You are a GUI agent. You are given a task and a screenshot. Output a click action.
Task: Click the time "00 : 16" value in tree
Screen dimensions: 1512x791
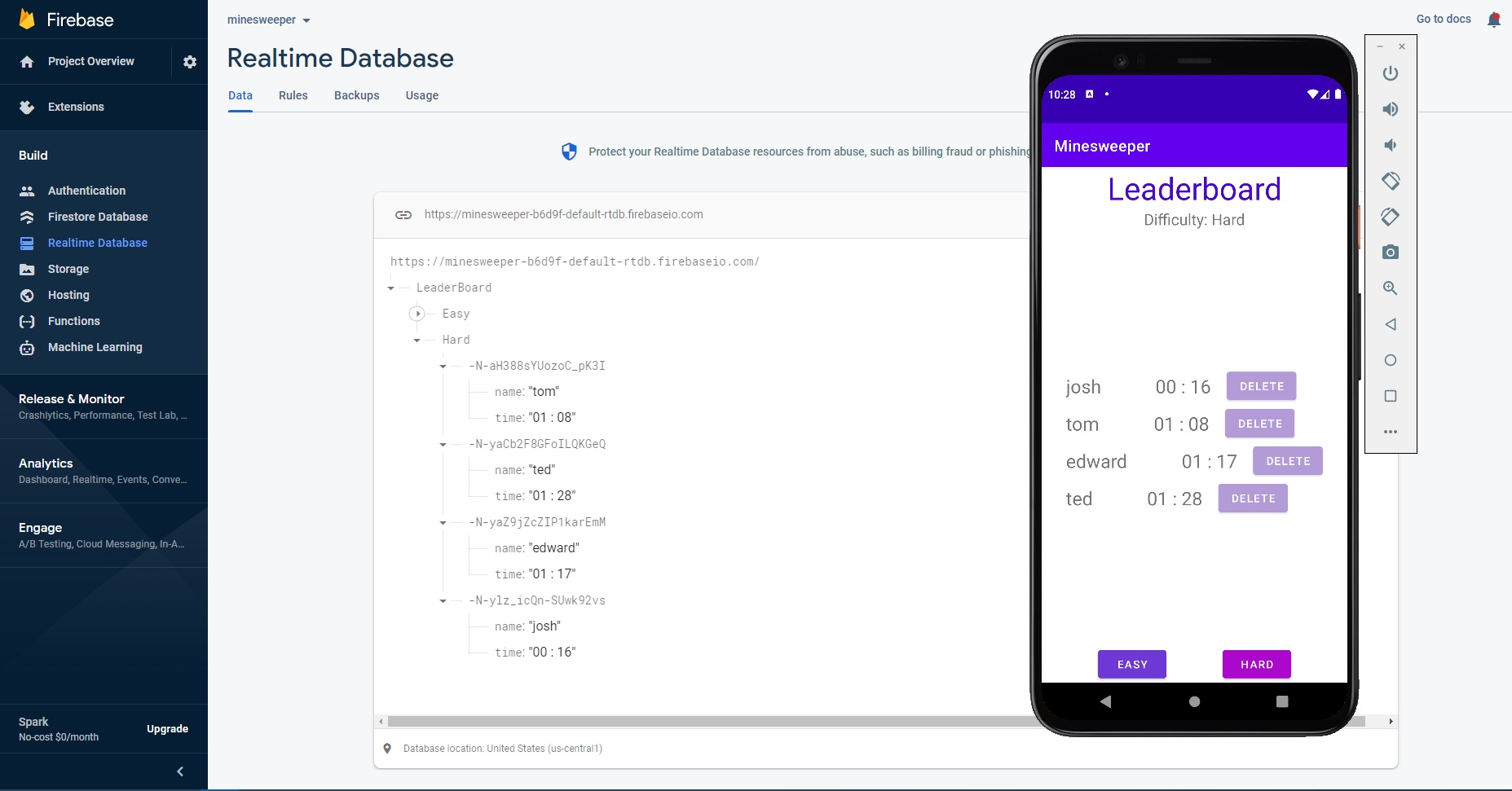click(552, 653)
